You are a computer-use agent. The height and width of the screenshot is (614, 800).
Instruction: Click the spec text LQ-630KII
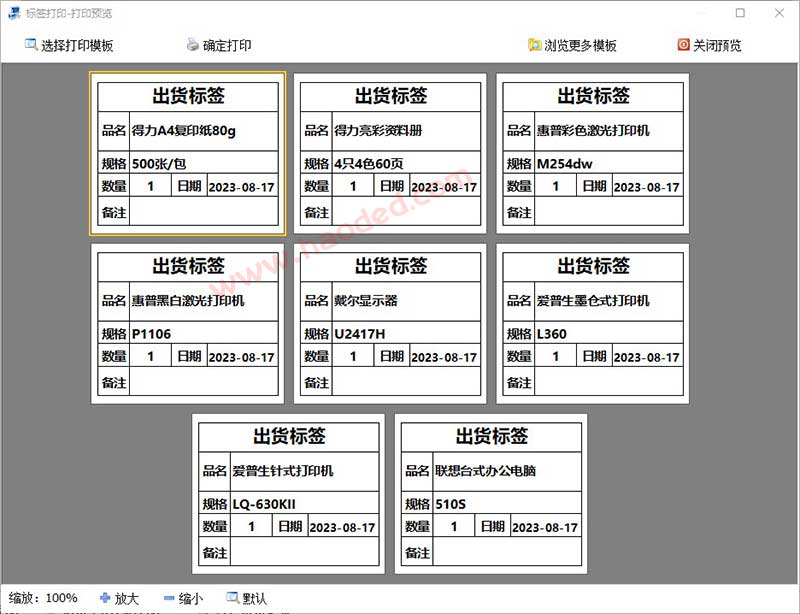(264, 504)
